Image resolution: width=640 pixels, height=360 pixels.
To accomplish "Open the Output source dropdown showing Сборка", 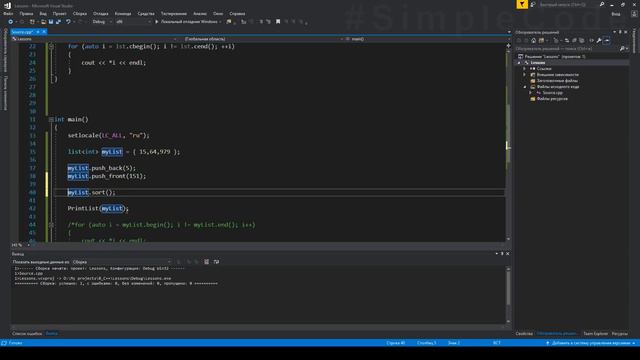I will (122, 262).
